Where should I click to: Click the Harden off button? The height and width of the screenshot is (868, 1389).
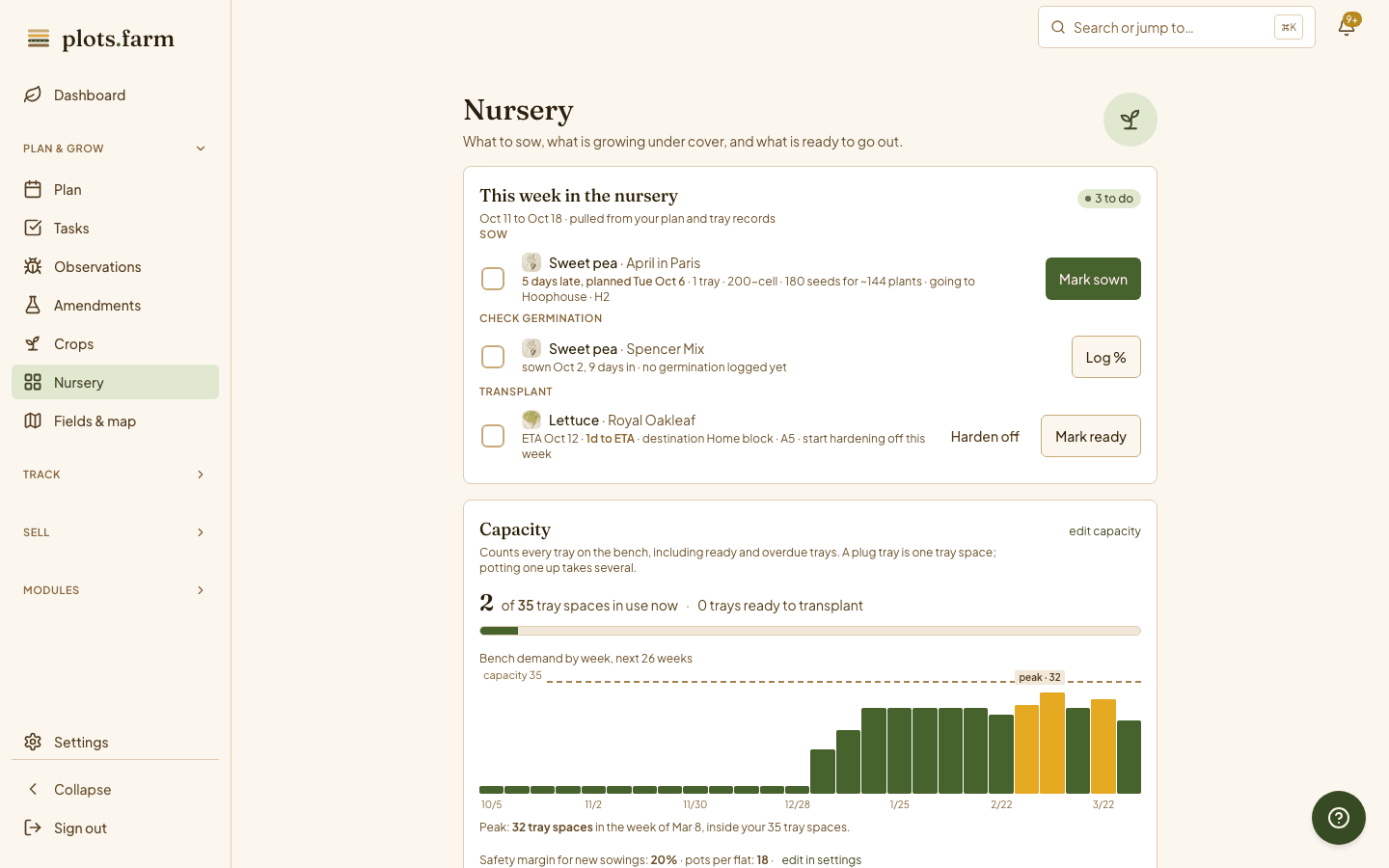pyautogui.click(x=985, y=436)
